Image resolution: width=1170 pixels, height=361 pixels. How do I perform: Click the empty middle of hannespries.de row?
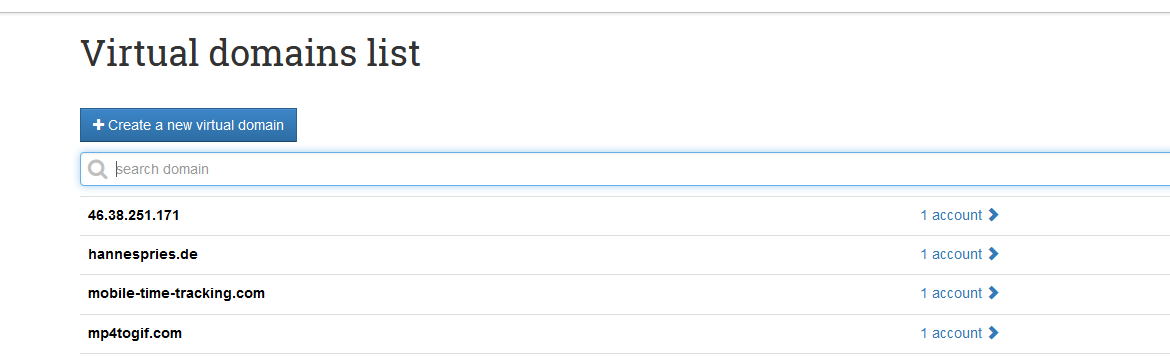560,254
